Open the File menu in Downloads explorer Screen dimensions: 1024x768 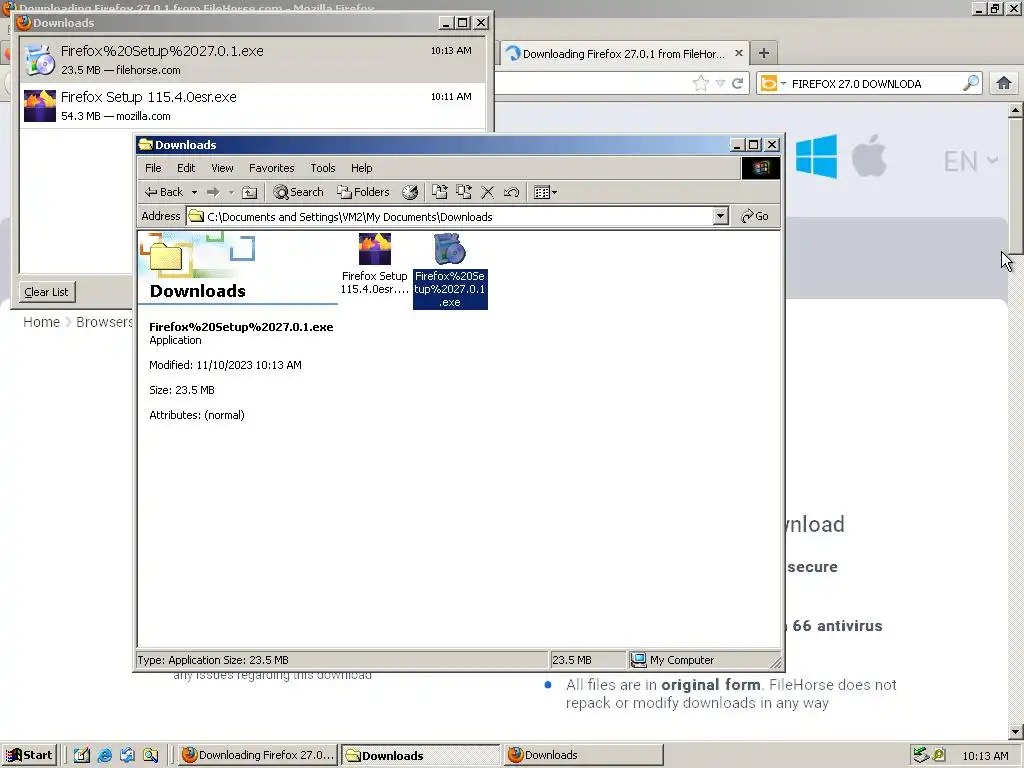[x=153, y=168]
